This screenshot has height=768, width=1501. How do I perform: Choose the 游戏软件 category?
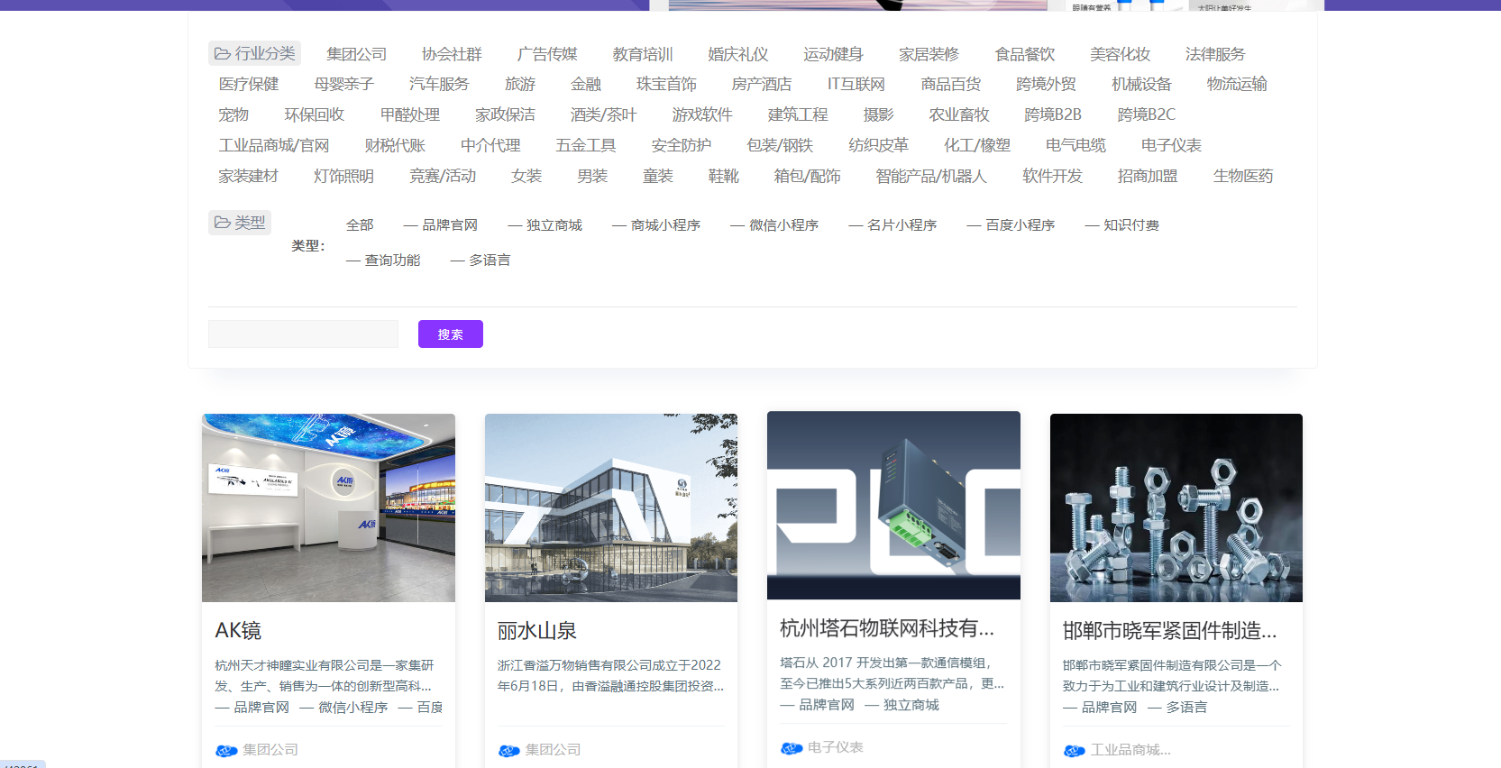[x=702, y=115]
